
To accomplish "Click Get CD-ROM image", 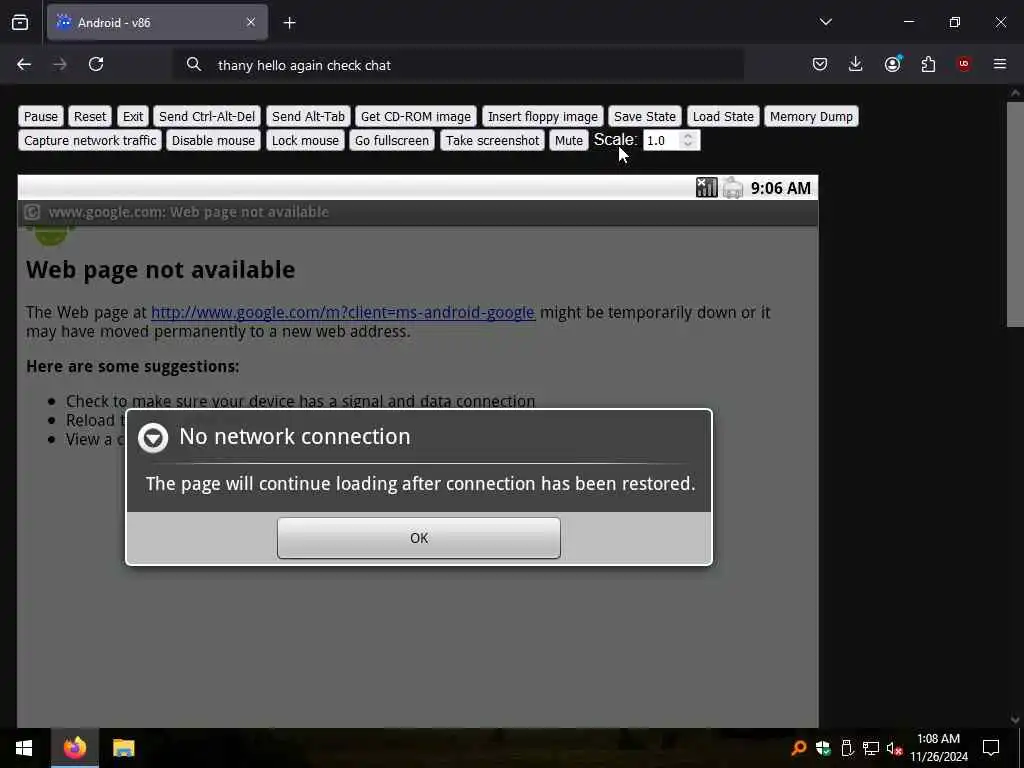I will click(415, 116).
